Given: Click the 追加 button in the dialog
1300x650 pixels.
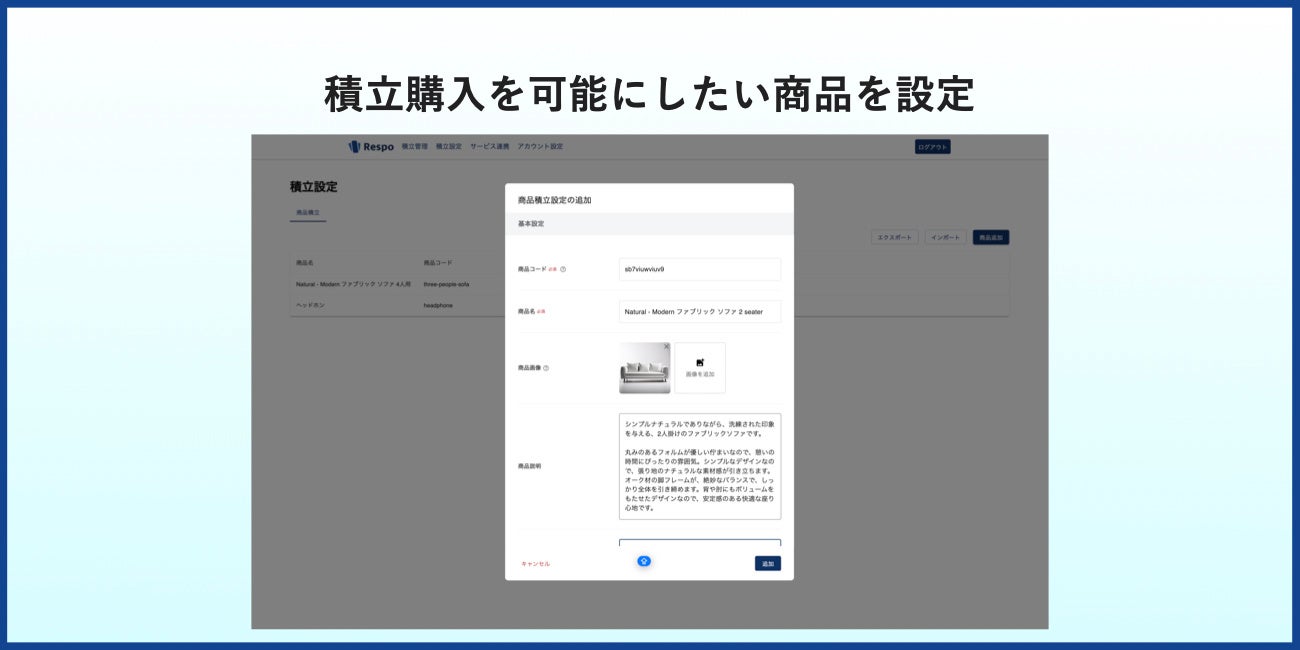Looking at the screenshot, I should (x=768, y=564).
